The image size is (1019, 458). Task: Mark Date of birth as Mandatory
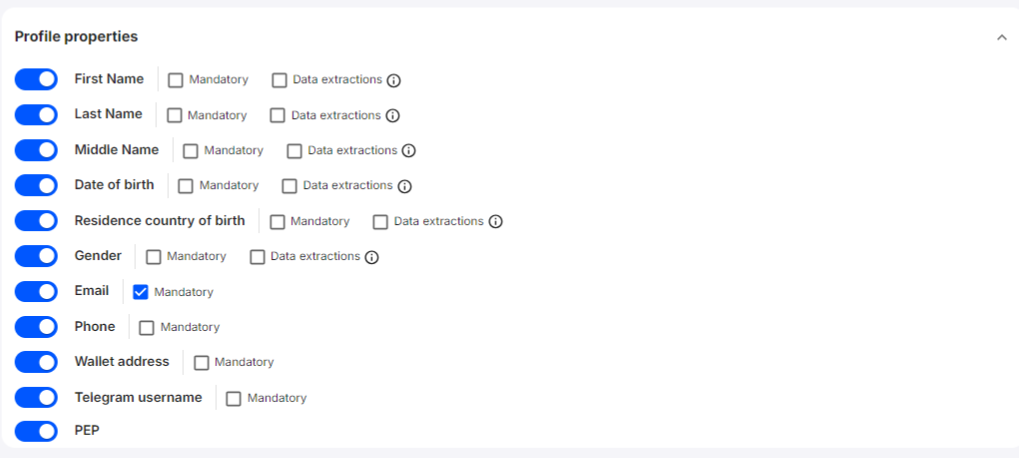[x=186, y=186]
